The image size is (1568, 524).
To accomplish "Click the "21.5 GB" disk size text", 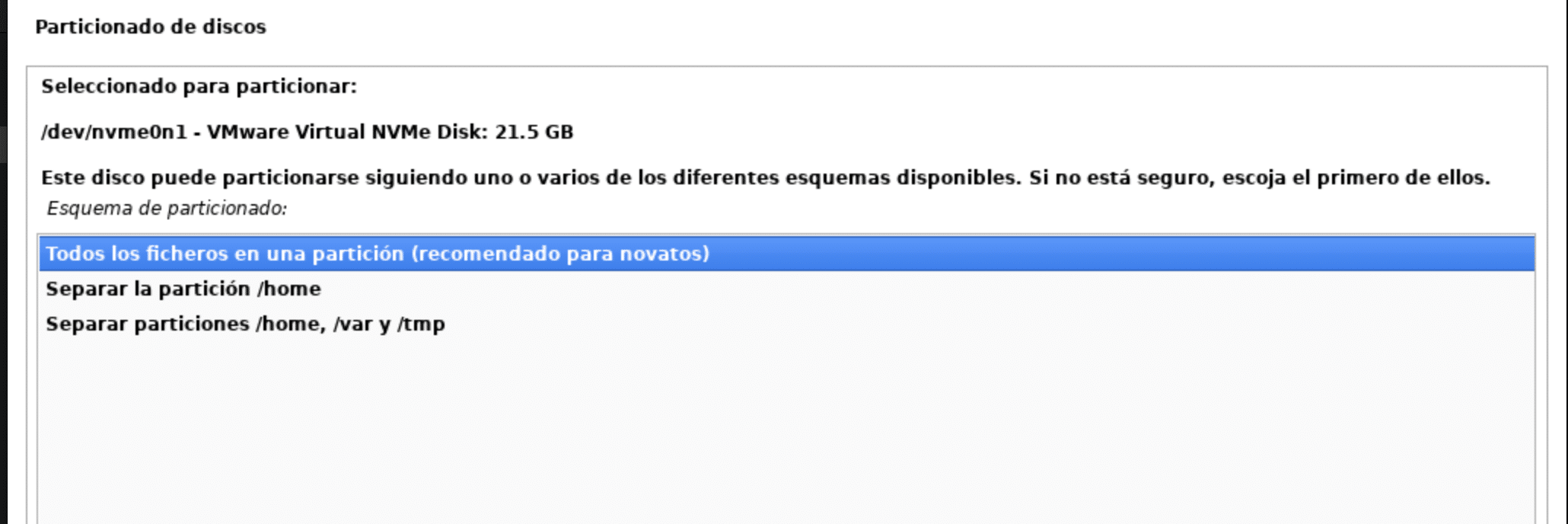I will (x=534, y=132).
